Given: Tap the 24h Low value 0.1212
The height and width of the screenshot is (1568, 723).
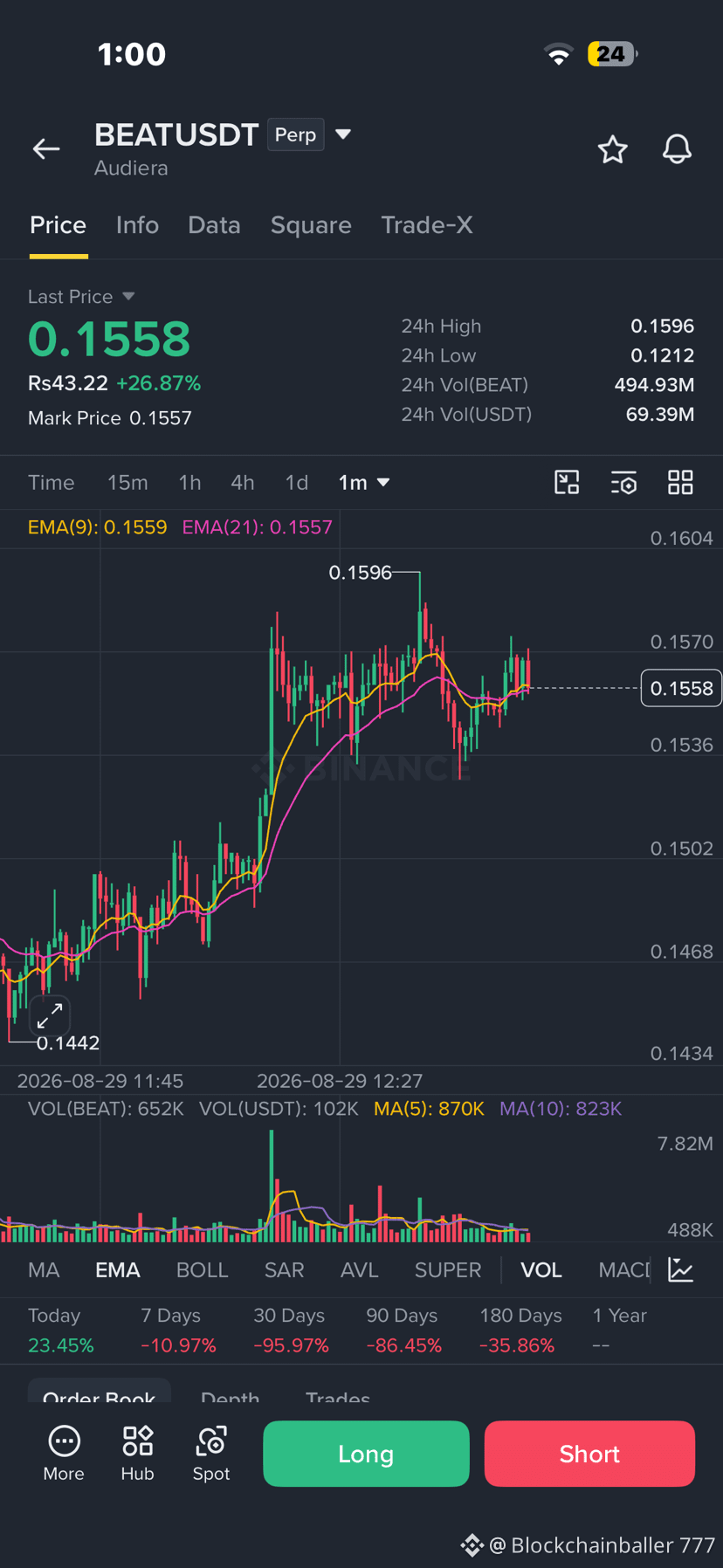Looking at the screenshot, I should pyautogui.click(x=662, y=356).
